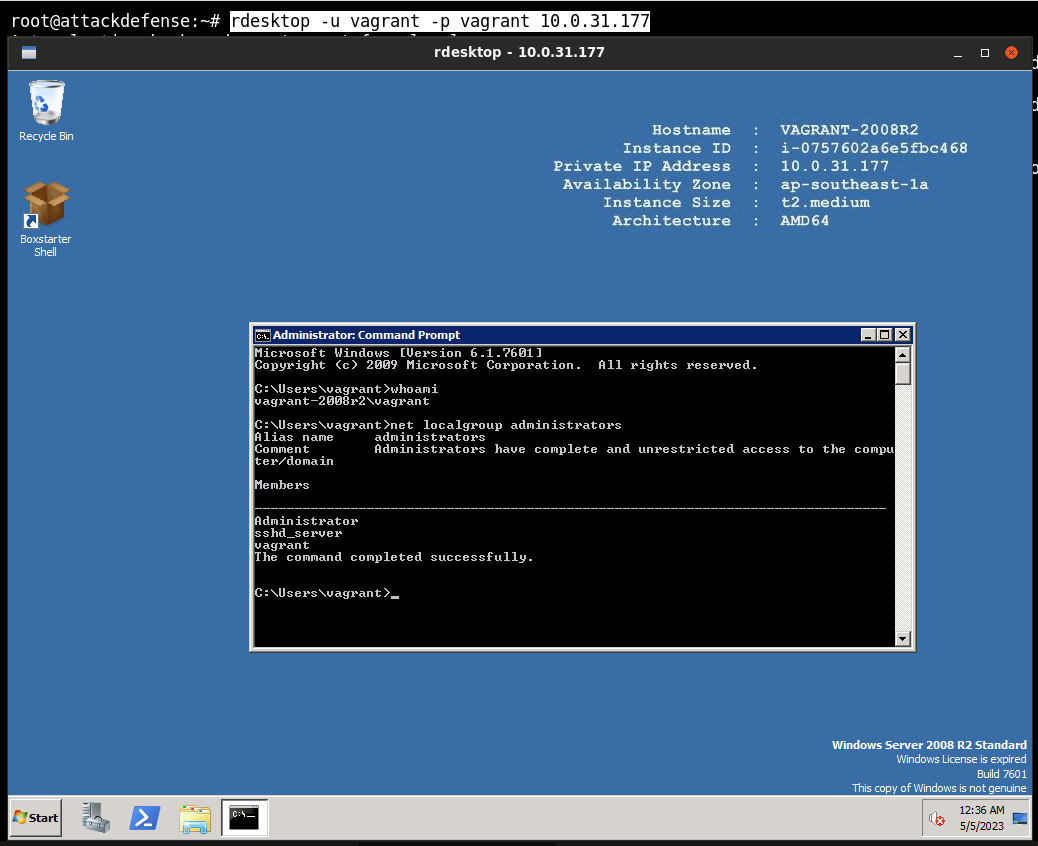1038x846 pixels.
Task: Click the muted volume tray icon
Action: (936, 819)
